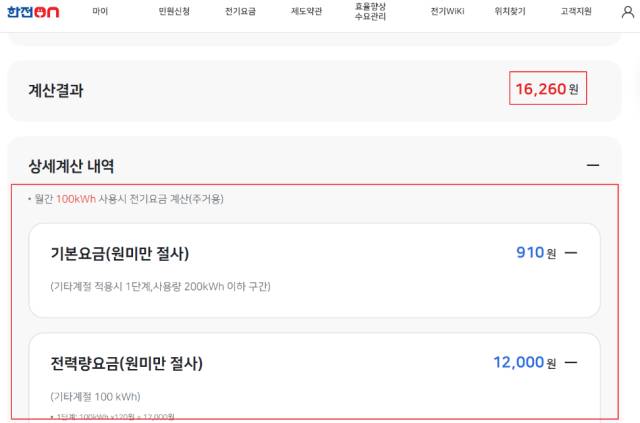Image resolution: width=640 pixels, height=423 pixels.
Task: Open the 제도약관 menu
Action: [306, 11]
